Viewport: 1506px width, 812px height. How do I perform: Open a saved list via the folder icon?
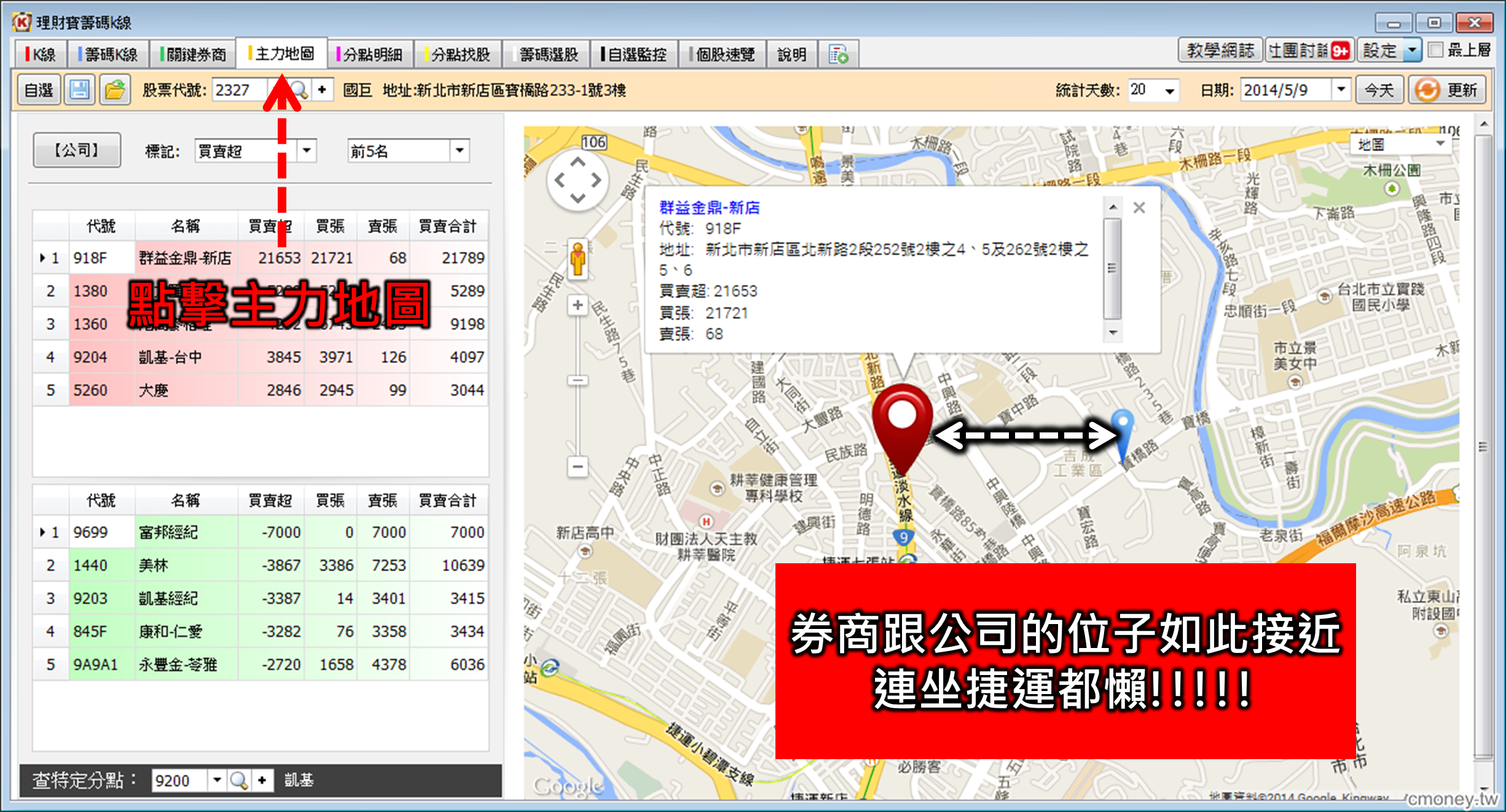(x=116, y=90)
